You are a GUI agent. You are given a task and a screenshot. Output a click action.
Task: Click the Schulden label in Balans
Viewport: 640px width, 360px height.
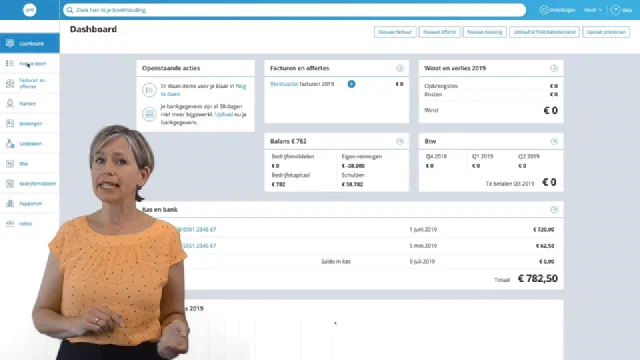(x=353, y=175)
